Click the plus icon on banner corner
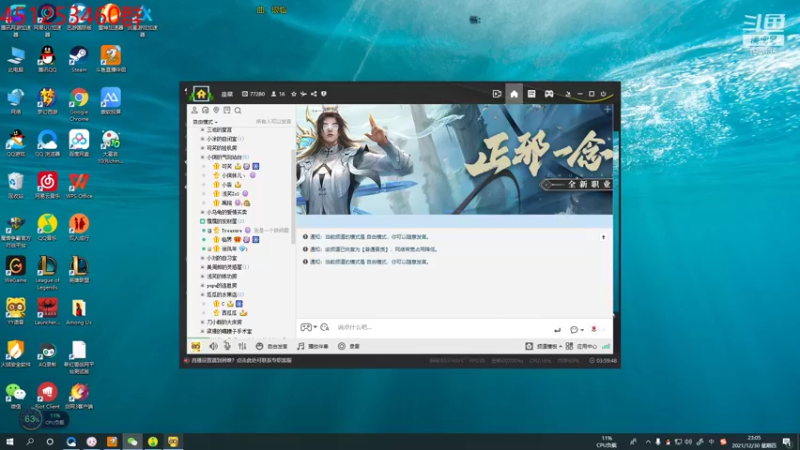The image size is (800, 450). (607, 110)
